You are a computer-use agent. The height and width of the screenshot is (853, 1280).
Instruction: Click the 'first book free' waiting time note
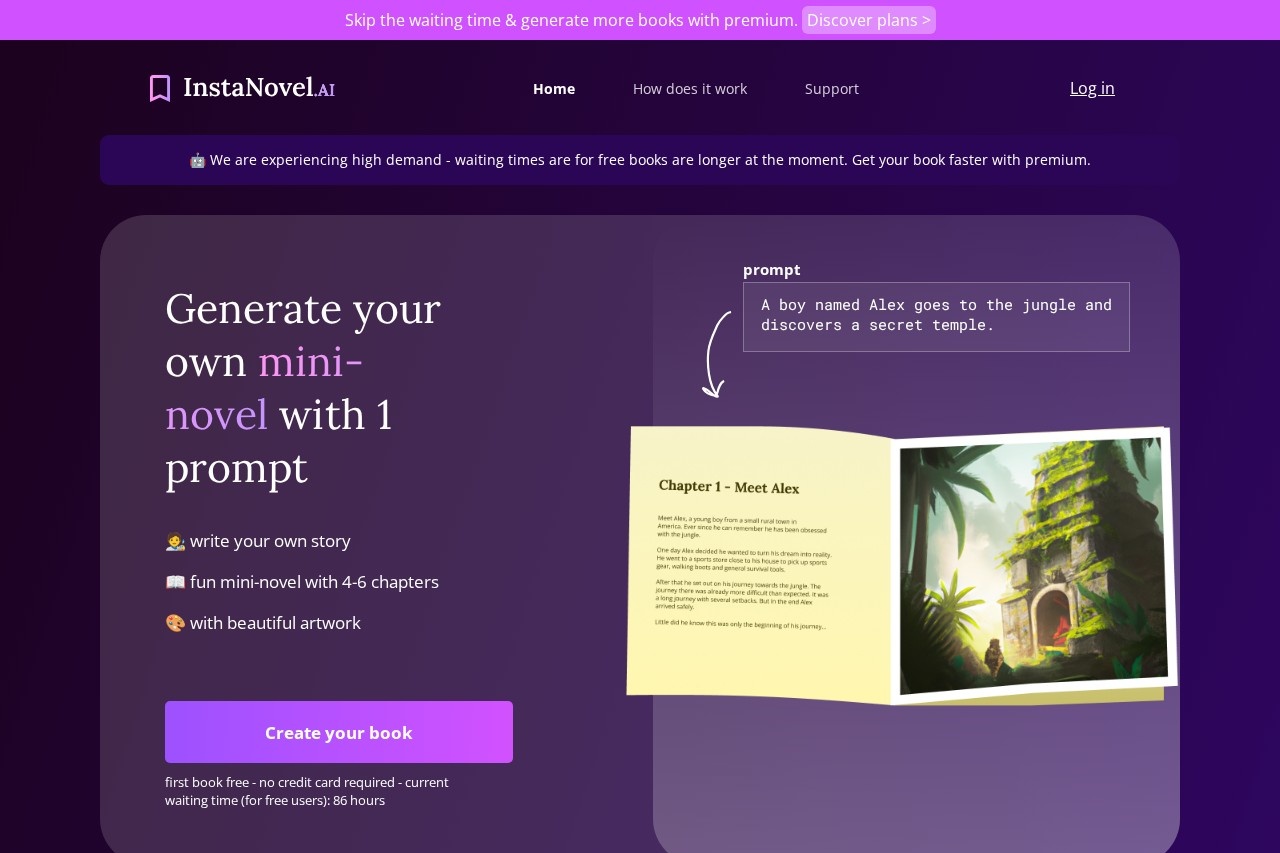[x=307, y=791]
